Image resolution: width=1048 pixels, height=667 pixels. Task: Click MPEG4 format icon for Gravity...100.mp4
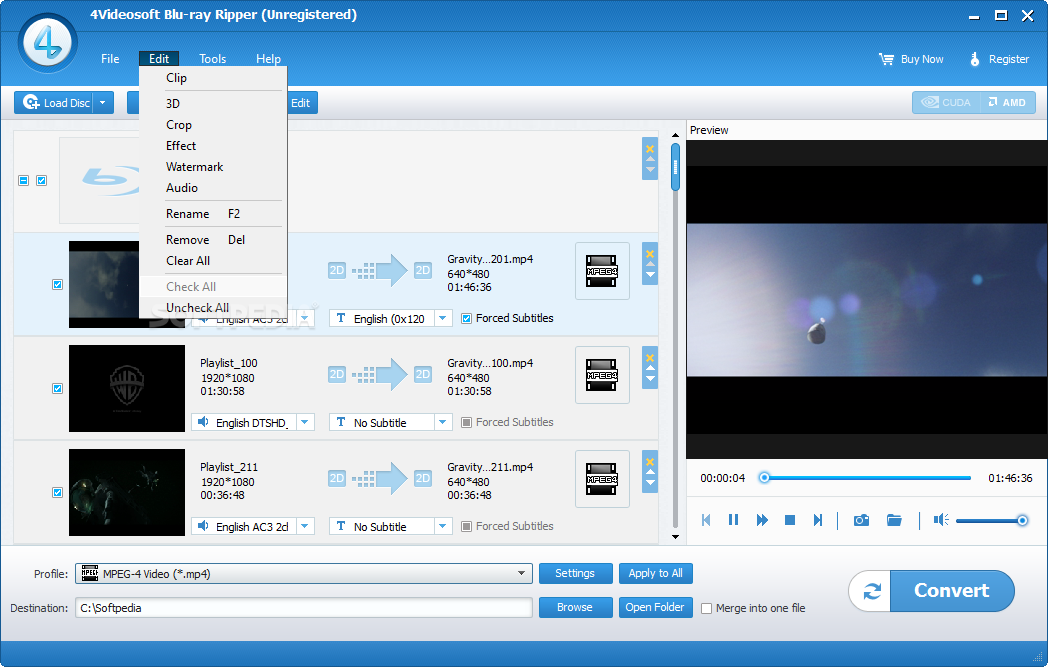click(602, 375)
